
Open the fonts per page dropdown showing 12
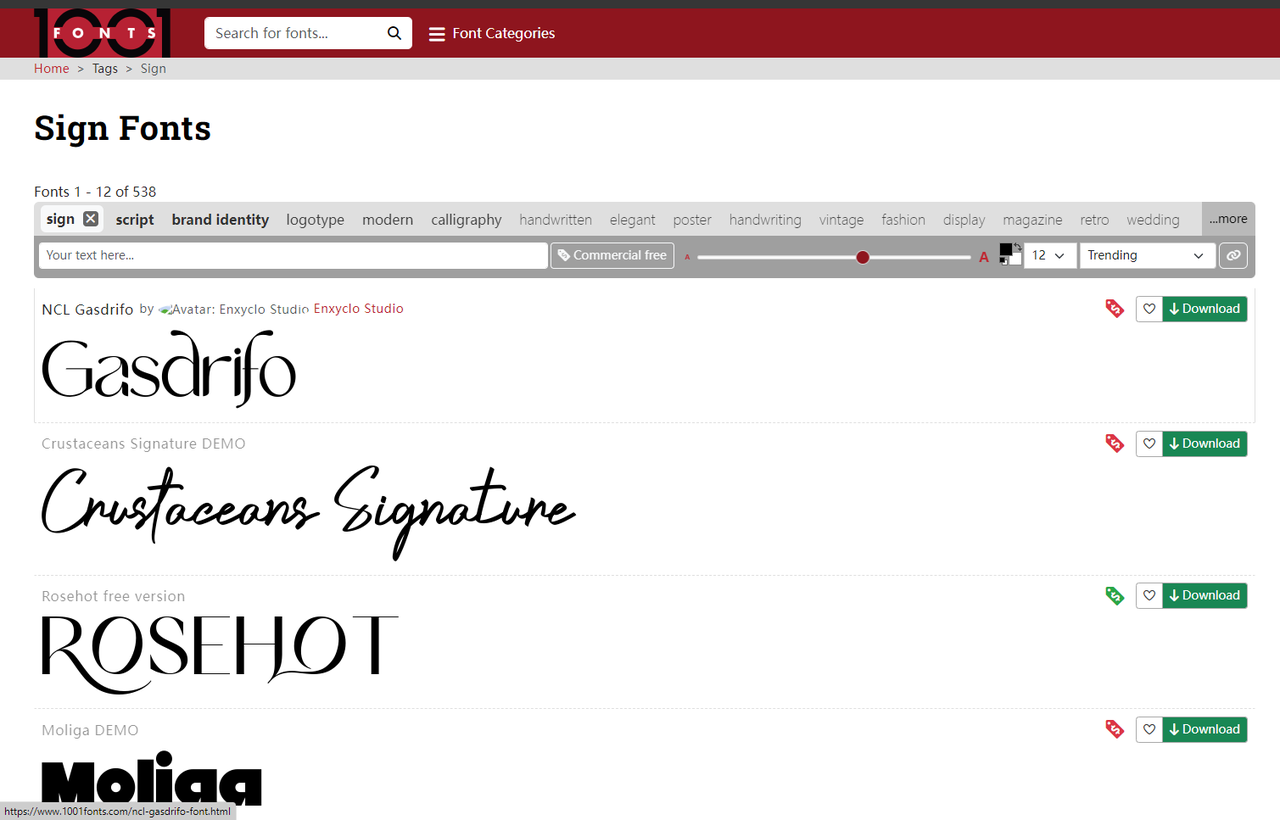[1049, 256]
